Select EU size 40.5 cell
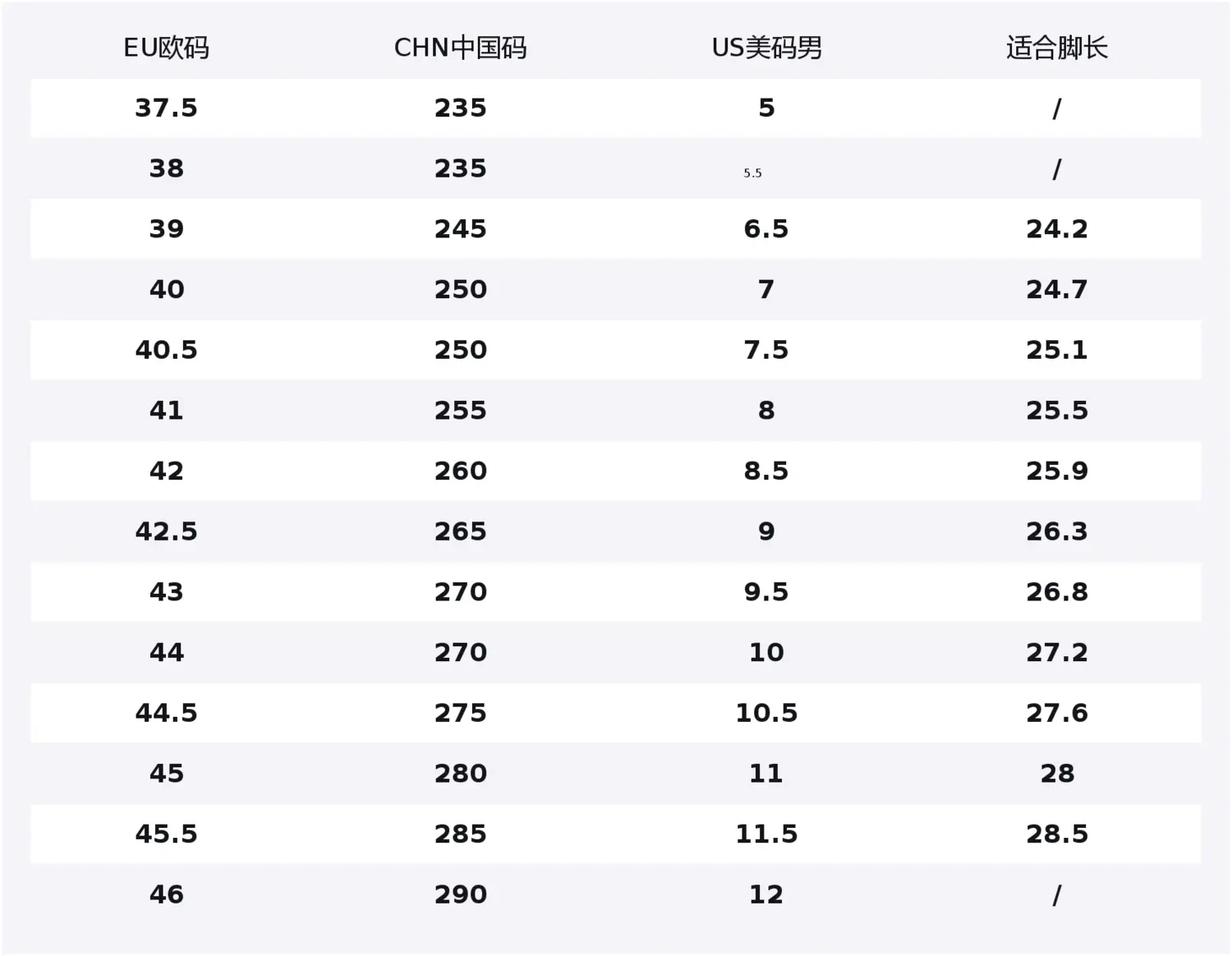 click(166, 350)
